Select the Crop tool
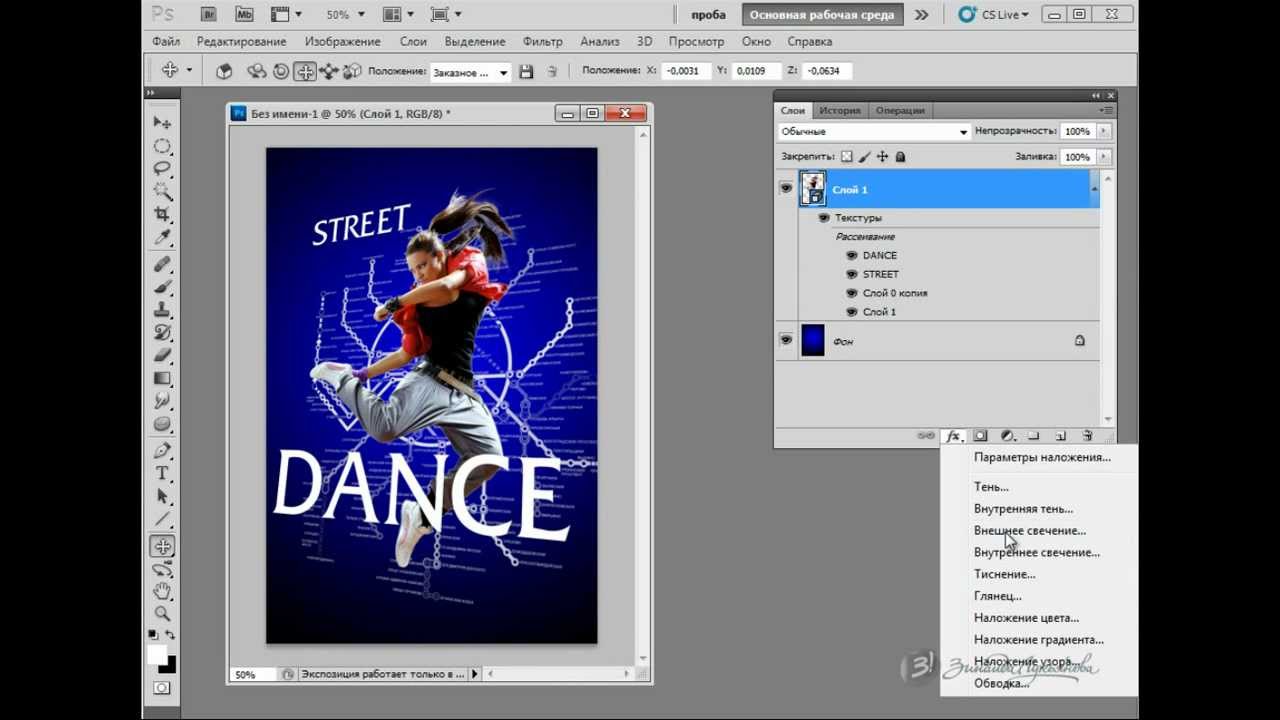The width and height of the screenshot is (1280, 720). pos(162,214)
